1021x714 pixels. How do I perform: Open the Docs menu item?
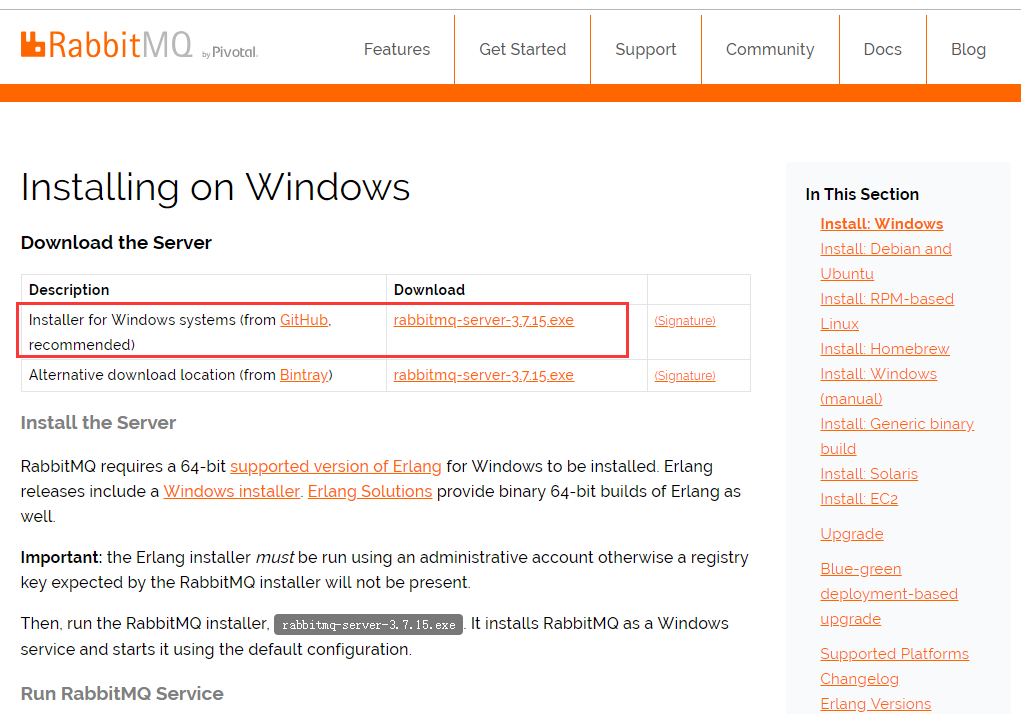click(x=882, y=49)
